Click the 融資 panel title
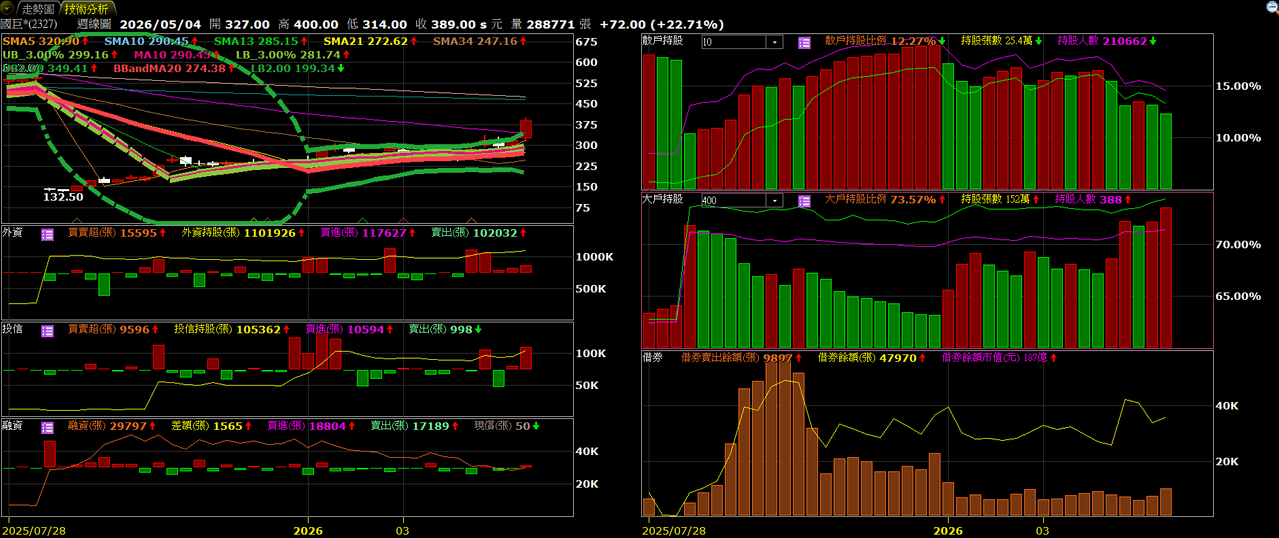Viewport: 1279px width, 538px height. [13, 427]
